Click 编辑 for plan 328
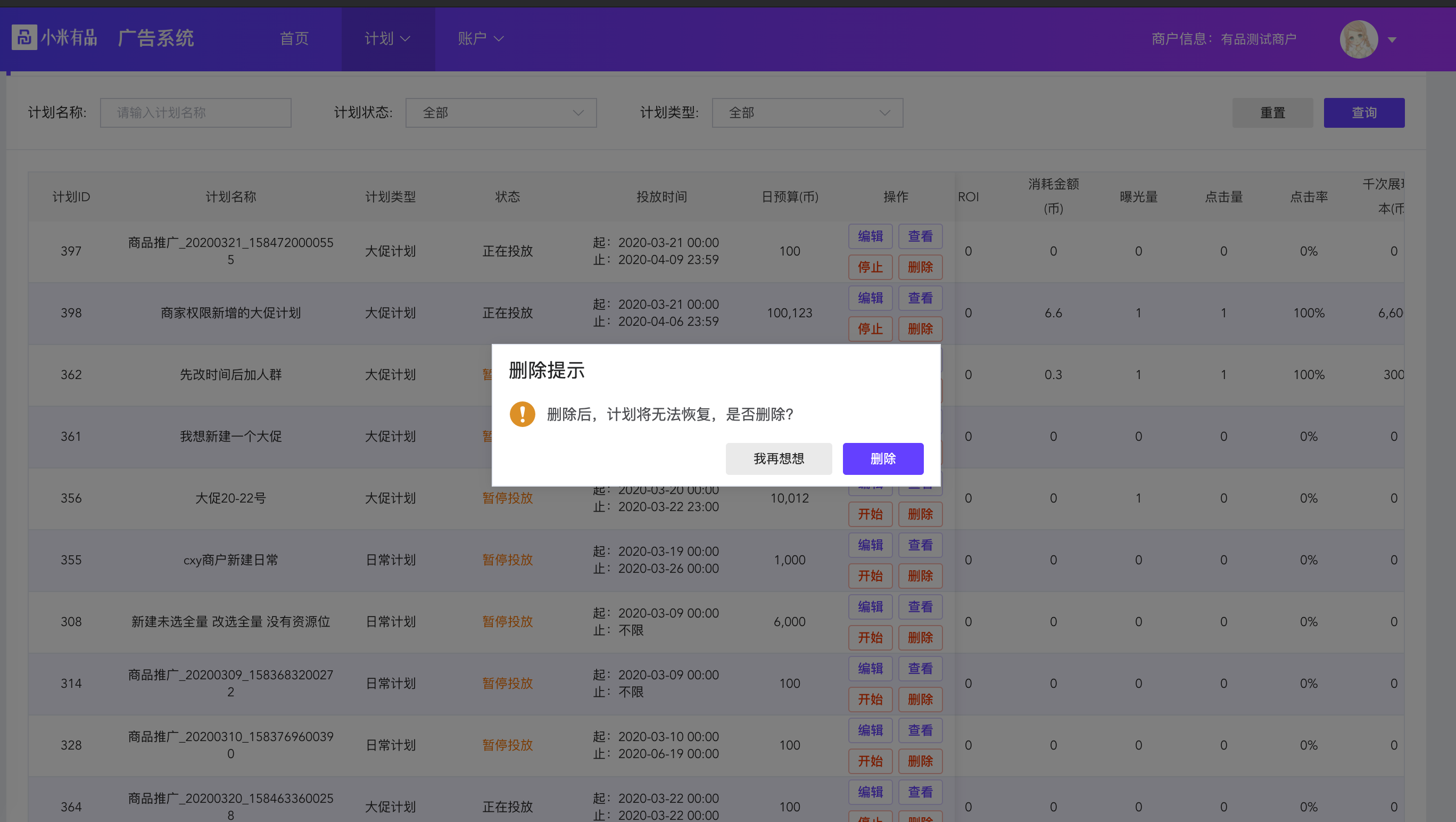 [x=870, y=730]
